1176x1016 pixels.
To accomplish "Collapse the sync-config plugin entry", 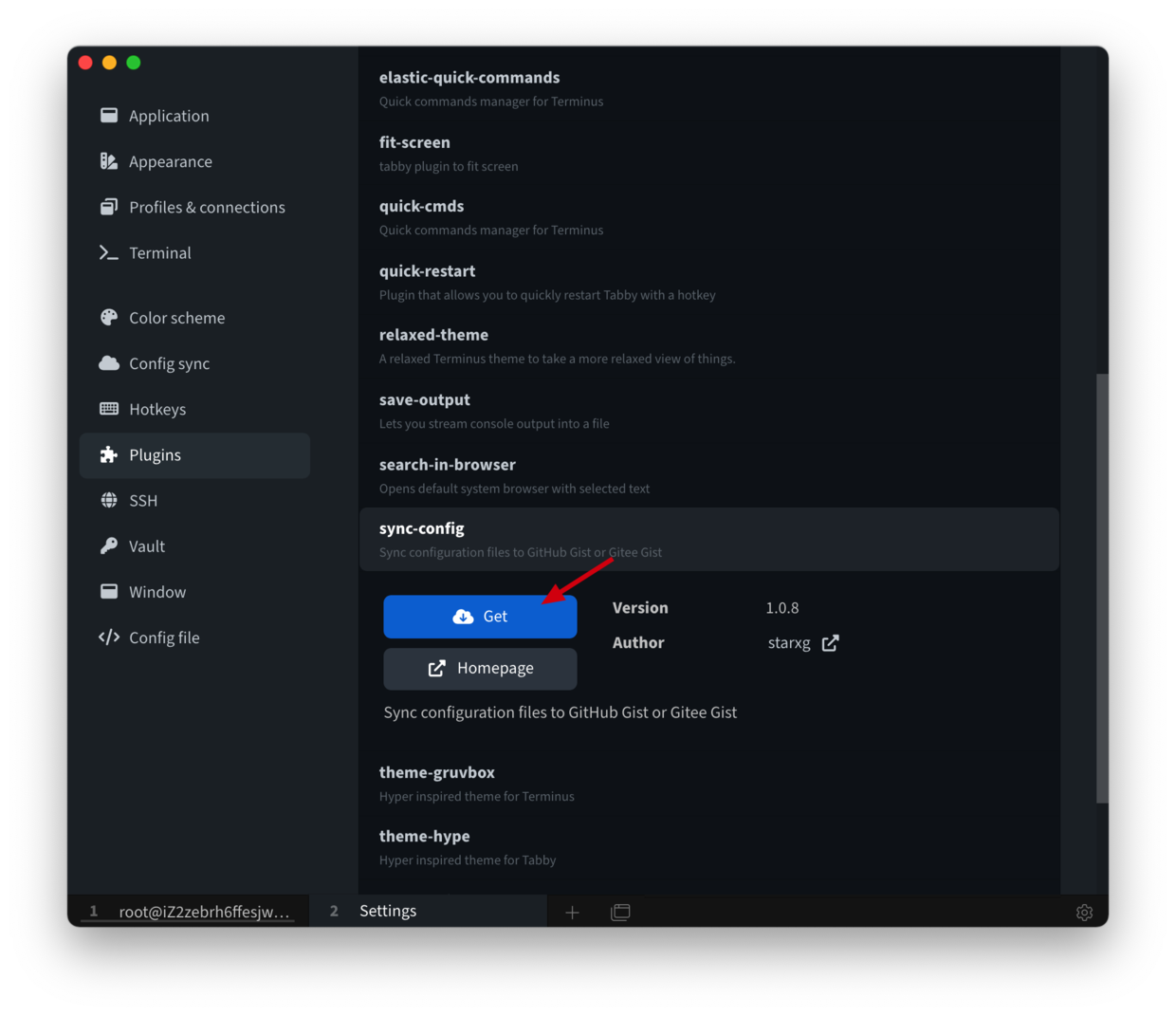I will coord(708,539).
